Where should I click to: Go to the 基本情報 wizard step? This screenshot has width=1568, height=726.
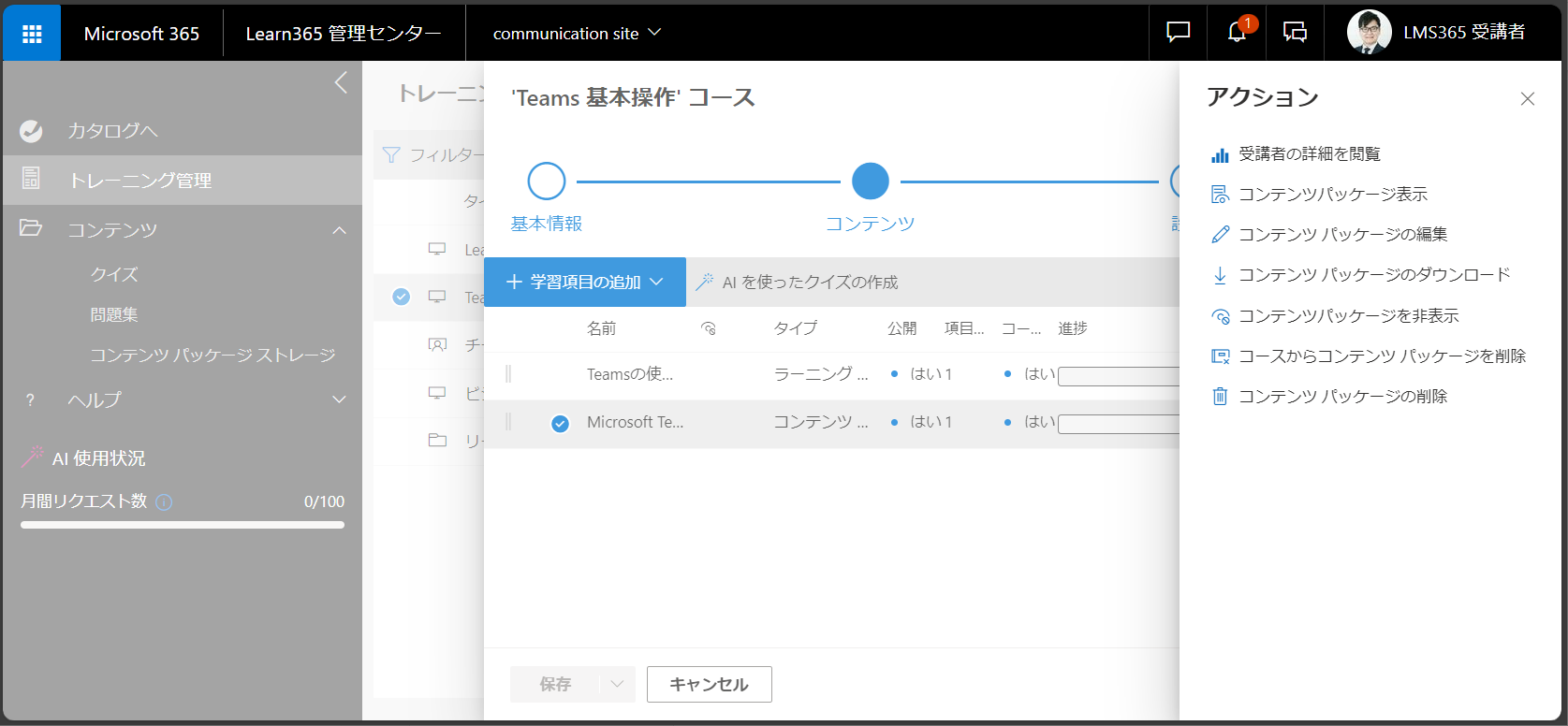tap(547, 181)
